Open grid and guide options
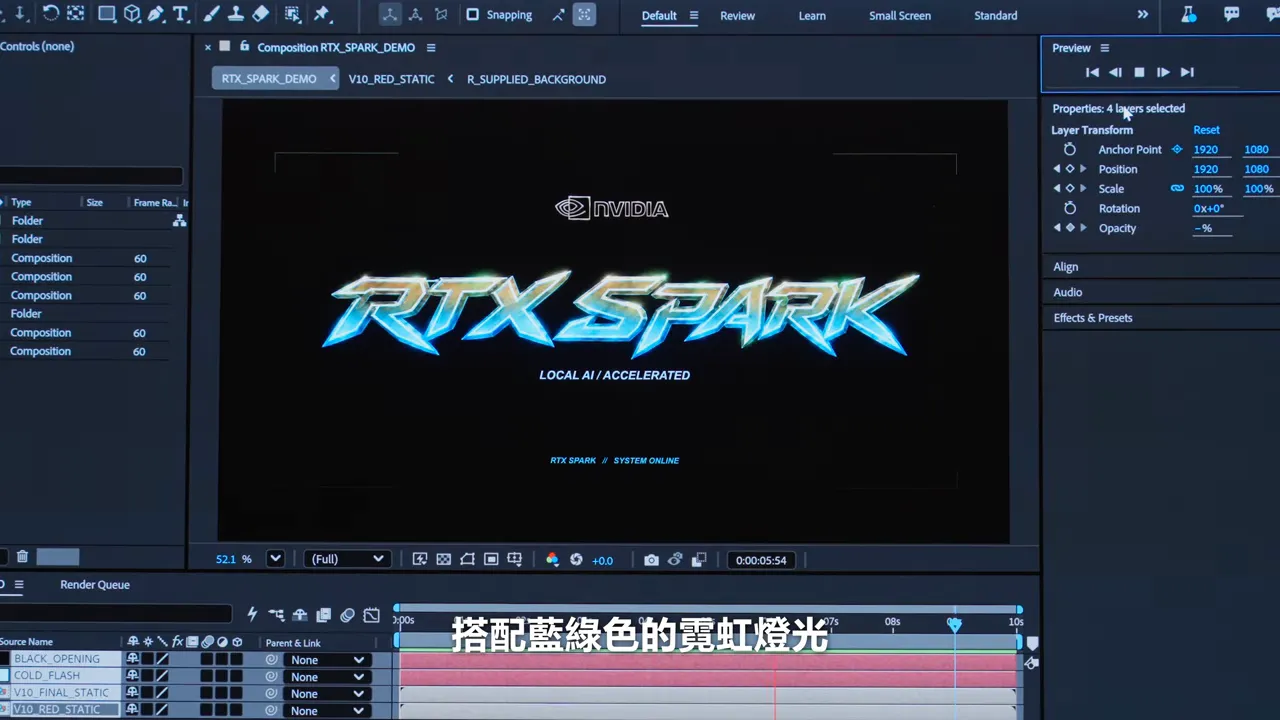The image size is (1280, 720). click(515, 560)
